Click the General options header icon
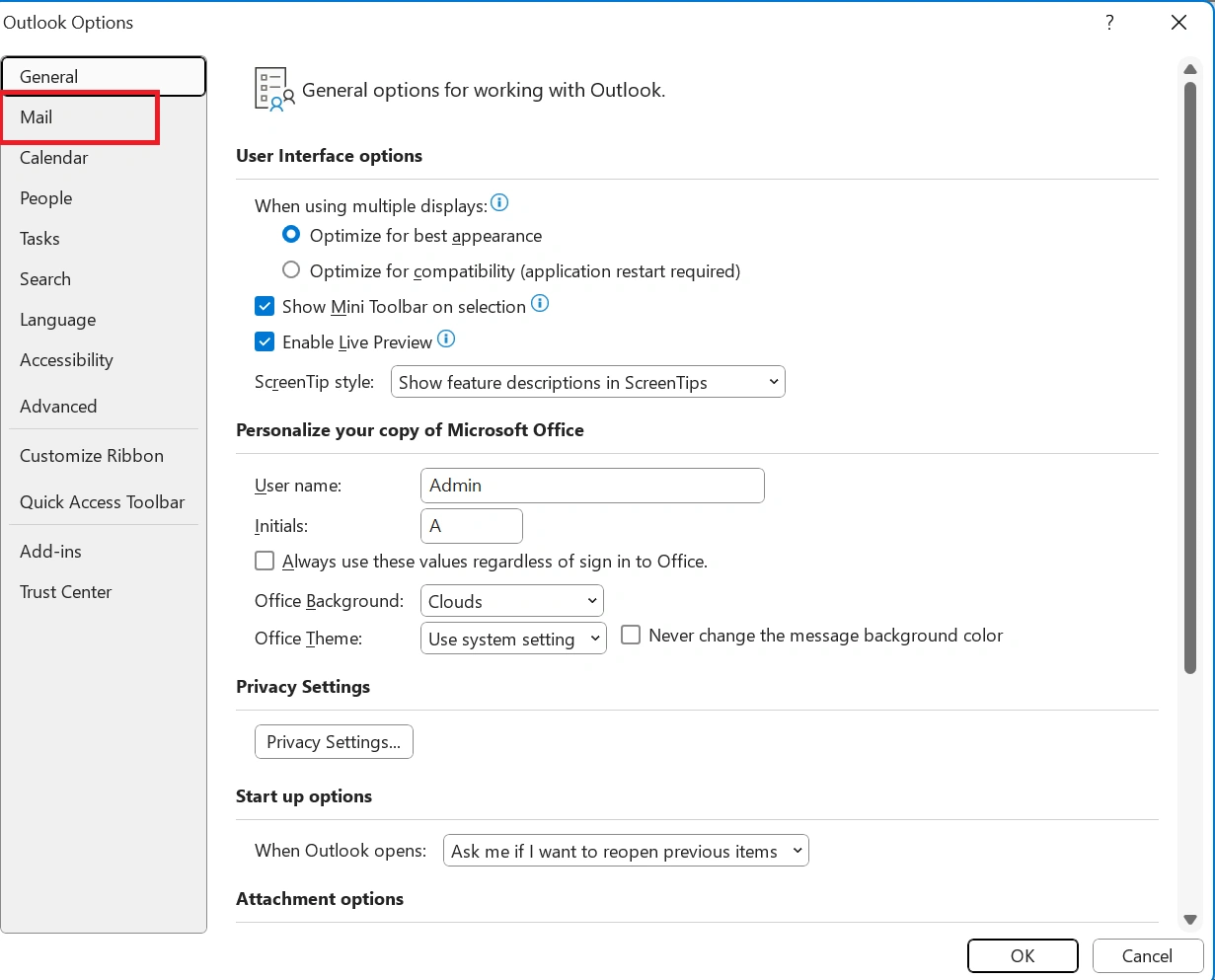 (273, 90)
